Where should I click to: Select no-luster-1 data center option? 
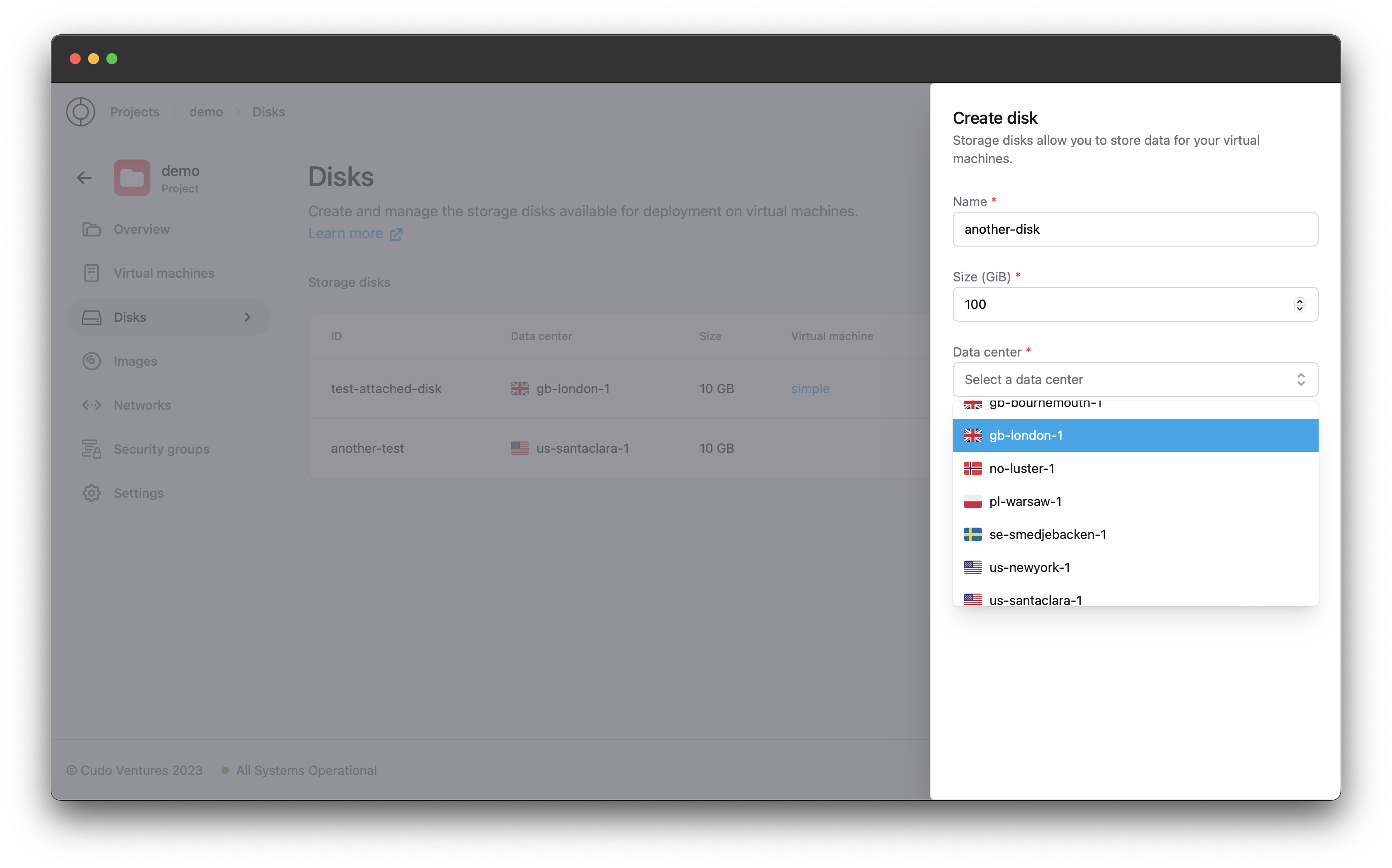pos(1135,468)
